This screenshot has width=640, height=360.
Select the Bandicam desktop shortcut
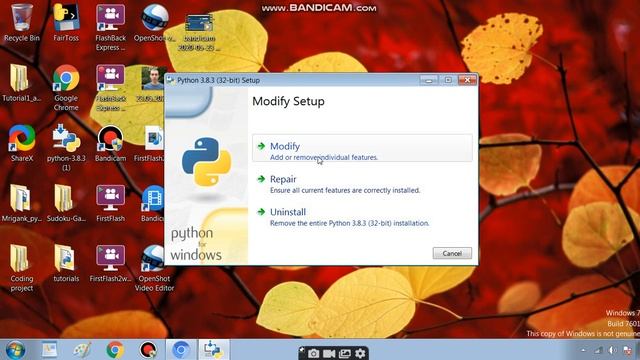[111, 143]
